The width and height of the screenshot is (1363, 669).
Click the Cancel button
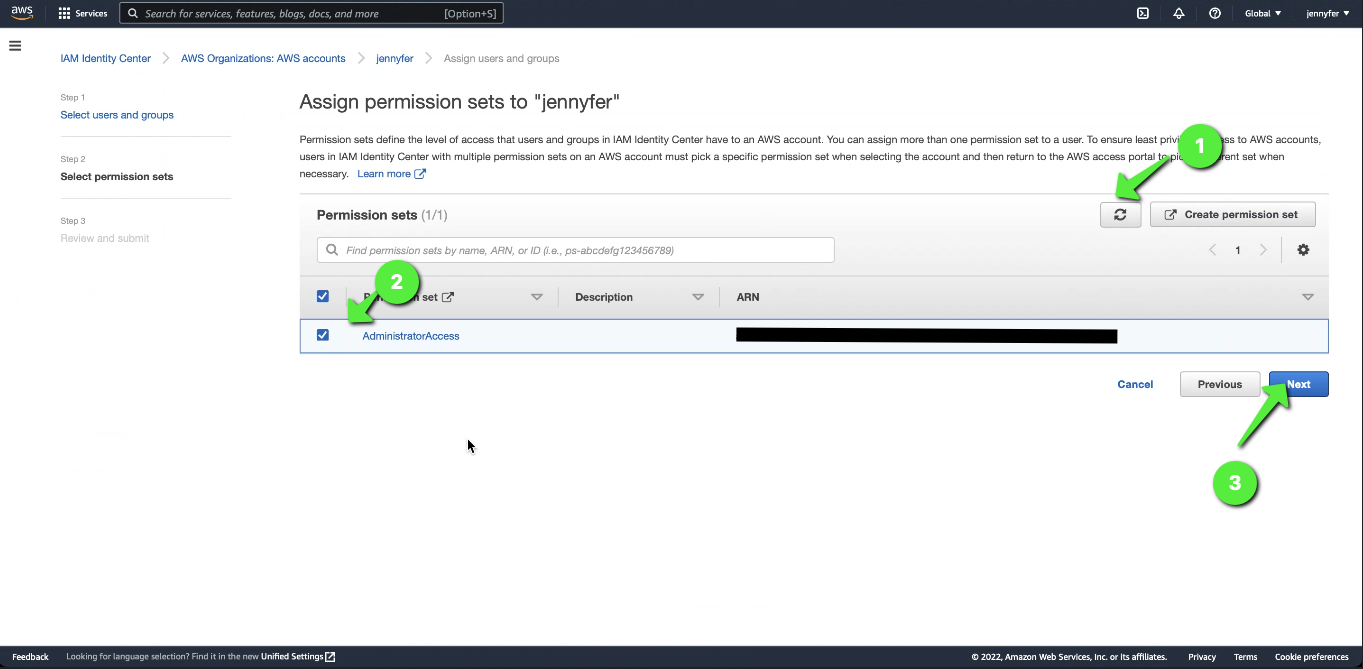pos(1135,384)
